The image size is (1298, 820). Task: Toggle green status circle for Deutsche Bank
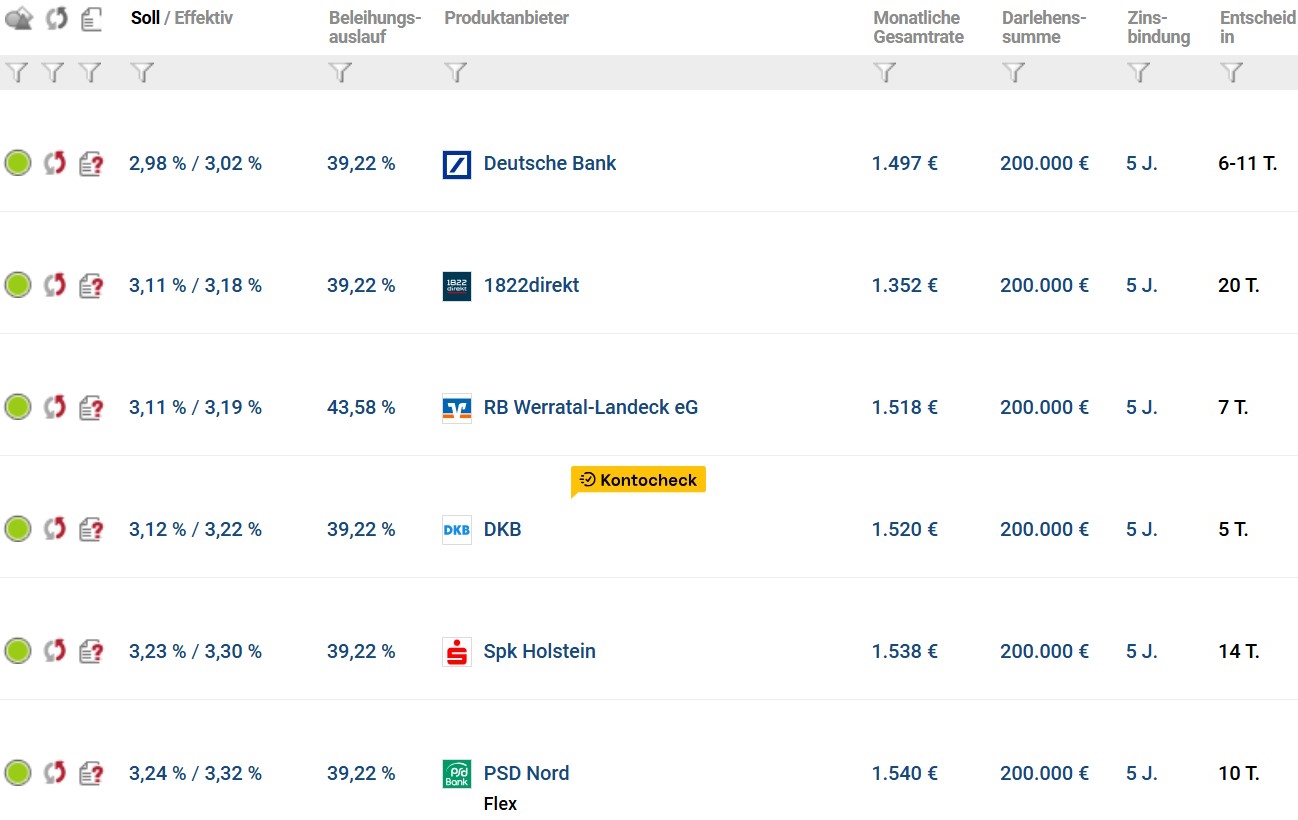pos(18,163)
